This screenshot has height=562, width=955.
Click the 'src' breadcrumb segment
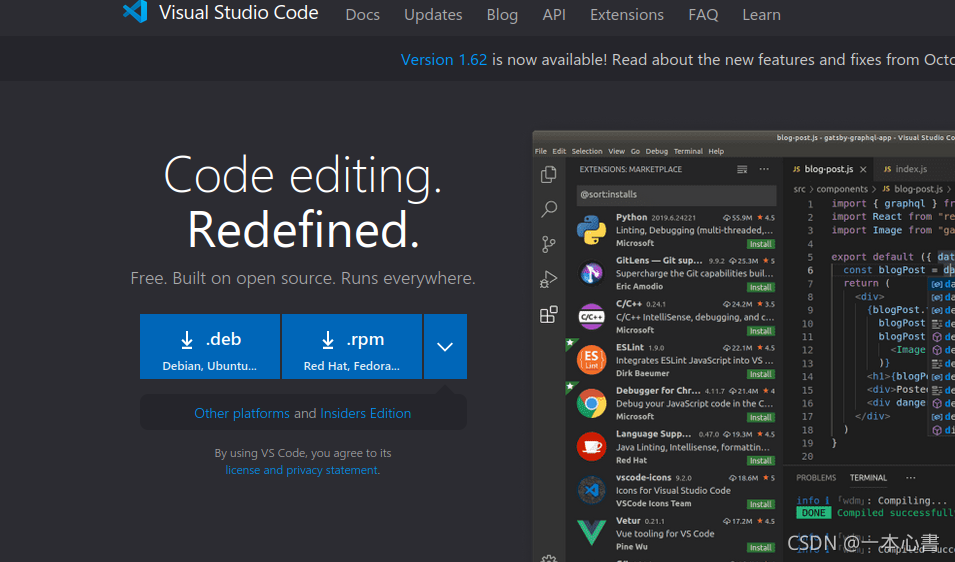click(799, 189)
